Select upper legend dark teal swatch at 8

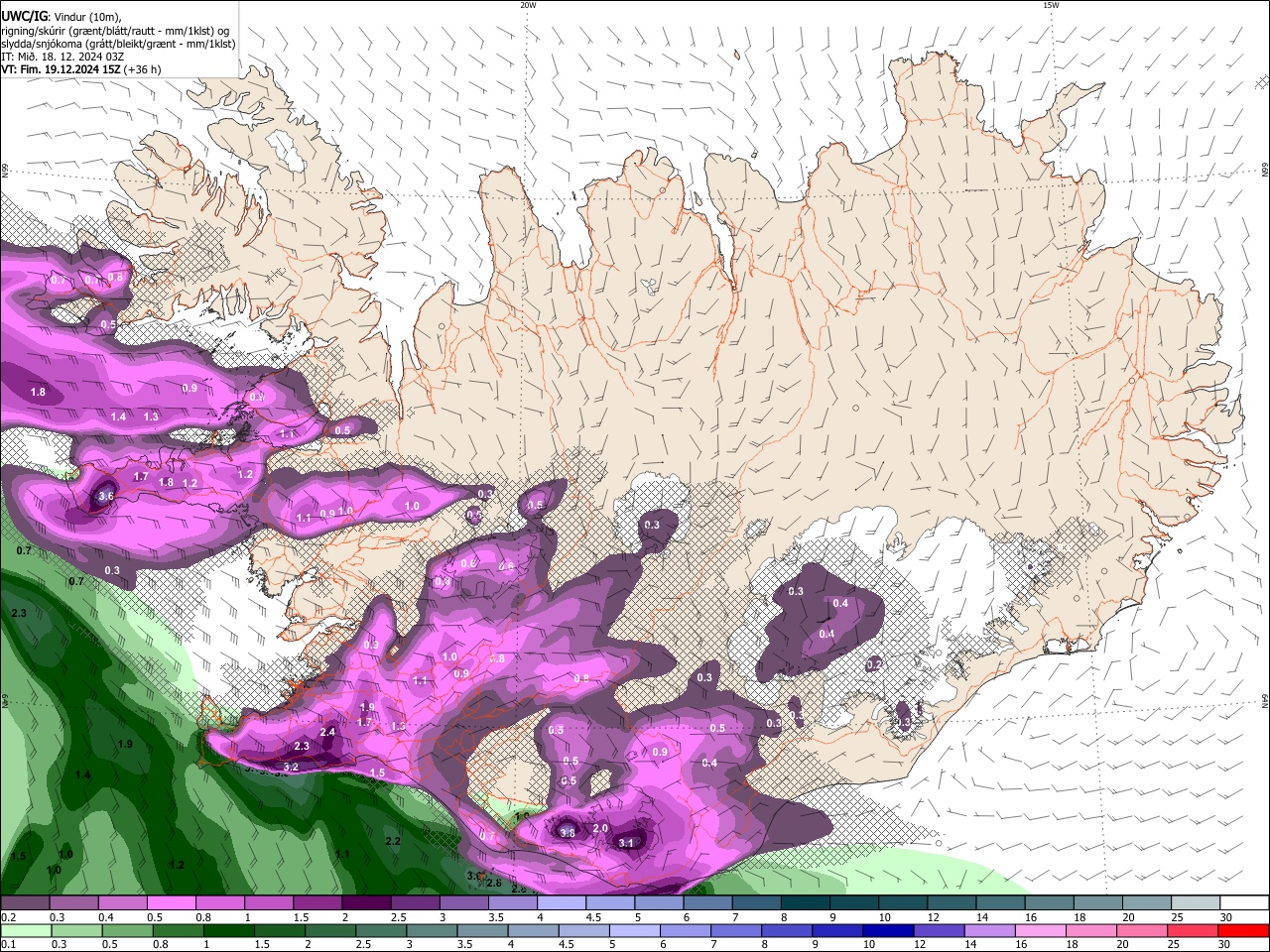pyautogui.click(x=806, y=902)
